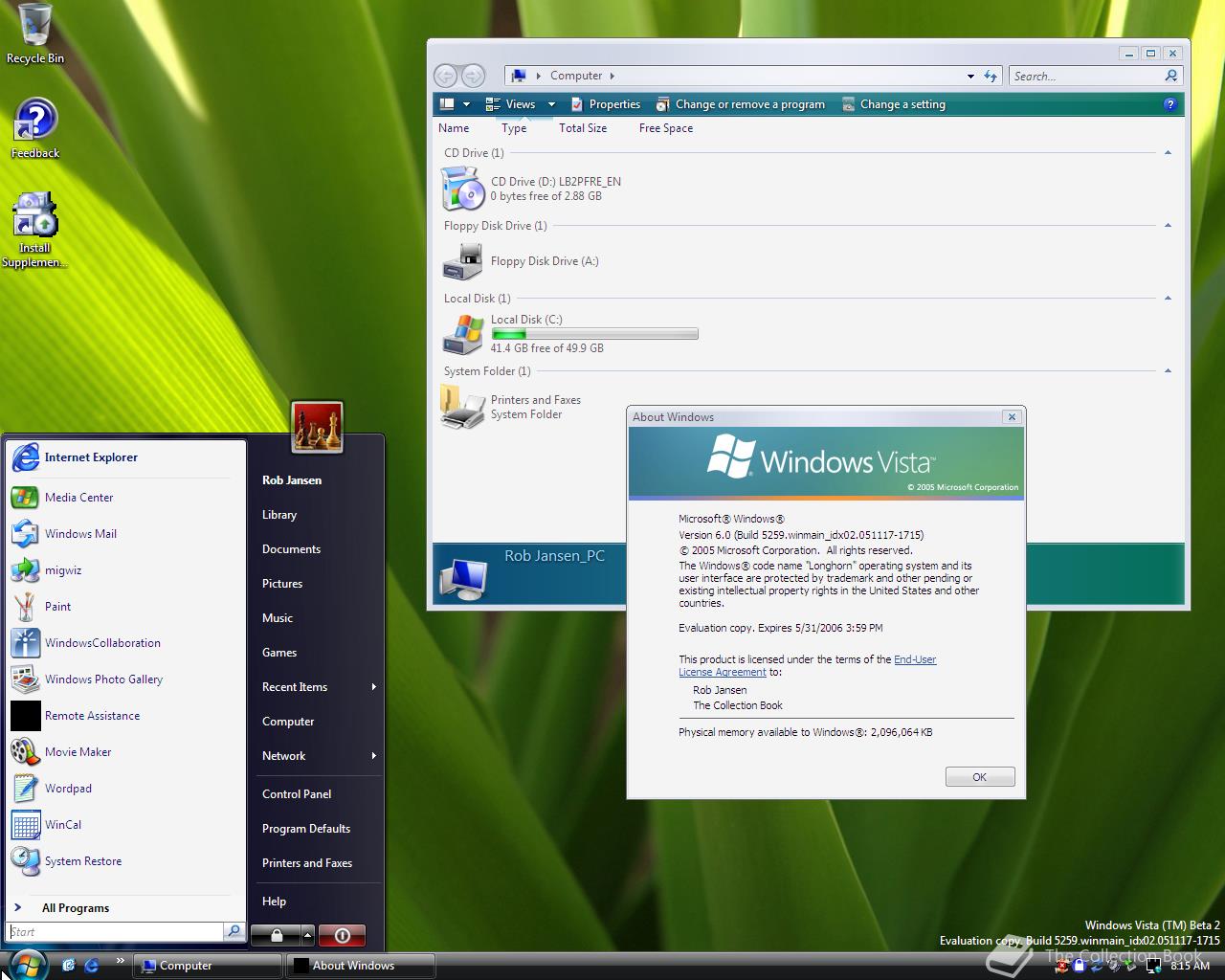This screenshot has width=1225, height=980.
Task: Collapse the Local Disk group
Action: pos(1168,299)
